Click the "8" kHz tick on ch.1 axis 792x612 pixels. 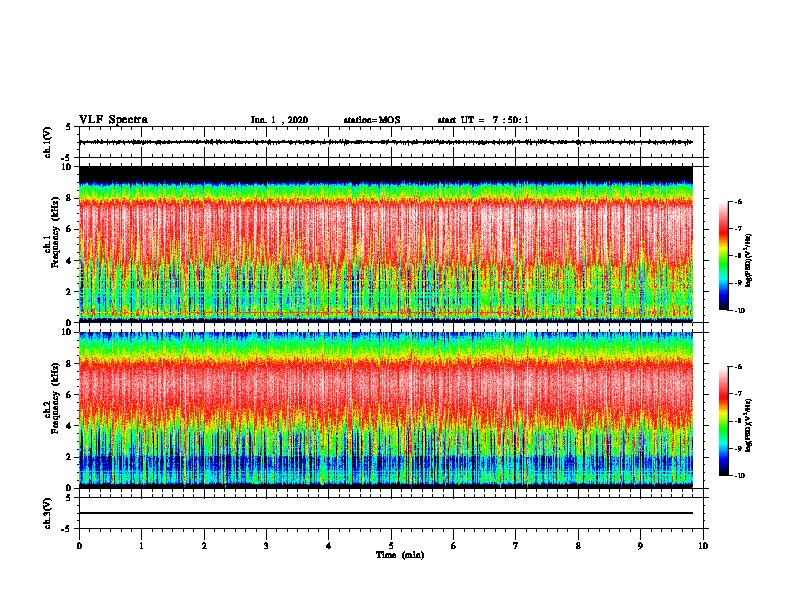click(69, 198)
